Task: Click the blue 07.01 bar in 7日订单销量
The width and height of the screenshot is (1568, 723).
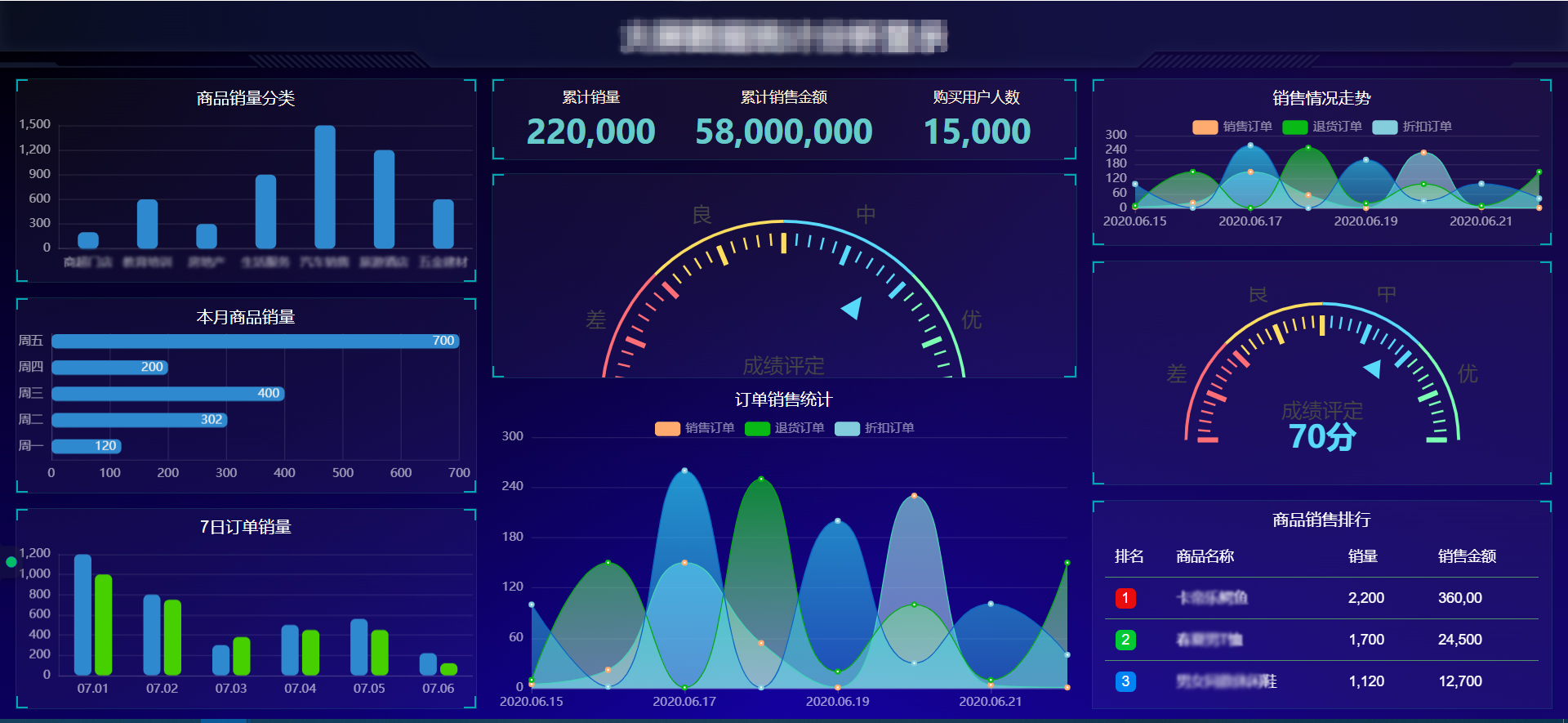Action: tap(82, 614)
